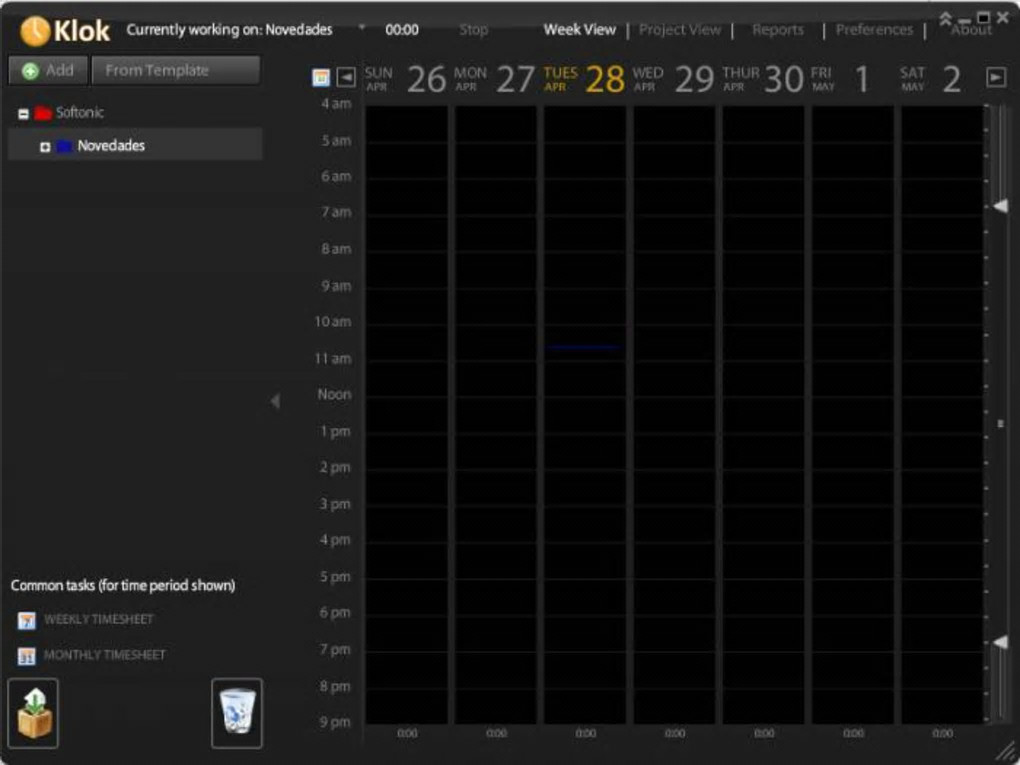
Task: Open the Preferences tab
Action: tap(874, 30)
